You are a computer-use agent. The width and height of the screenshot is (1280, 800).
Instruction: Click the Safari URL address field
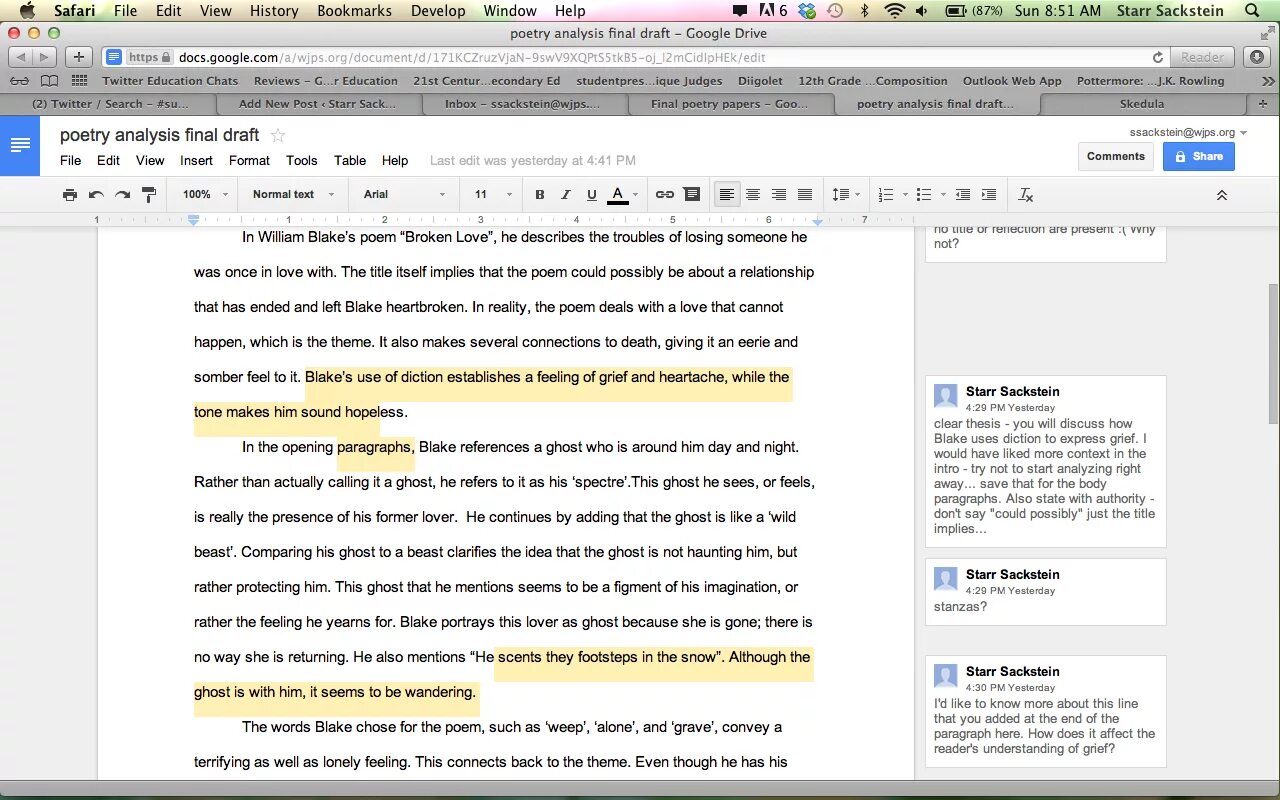(635, 57)
